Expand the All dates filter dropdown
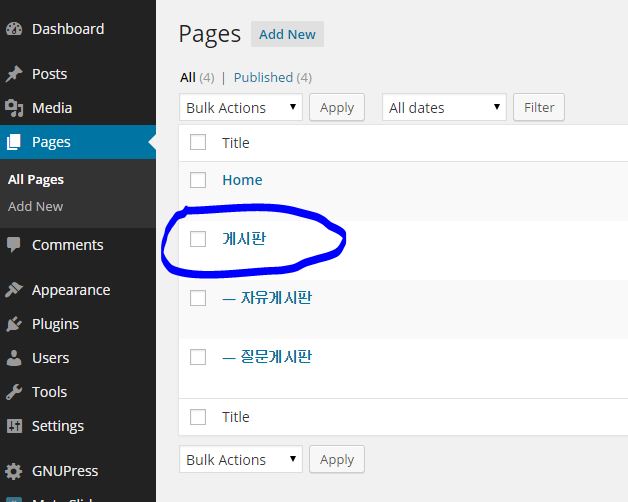 coord(444,108)
